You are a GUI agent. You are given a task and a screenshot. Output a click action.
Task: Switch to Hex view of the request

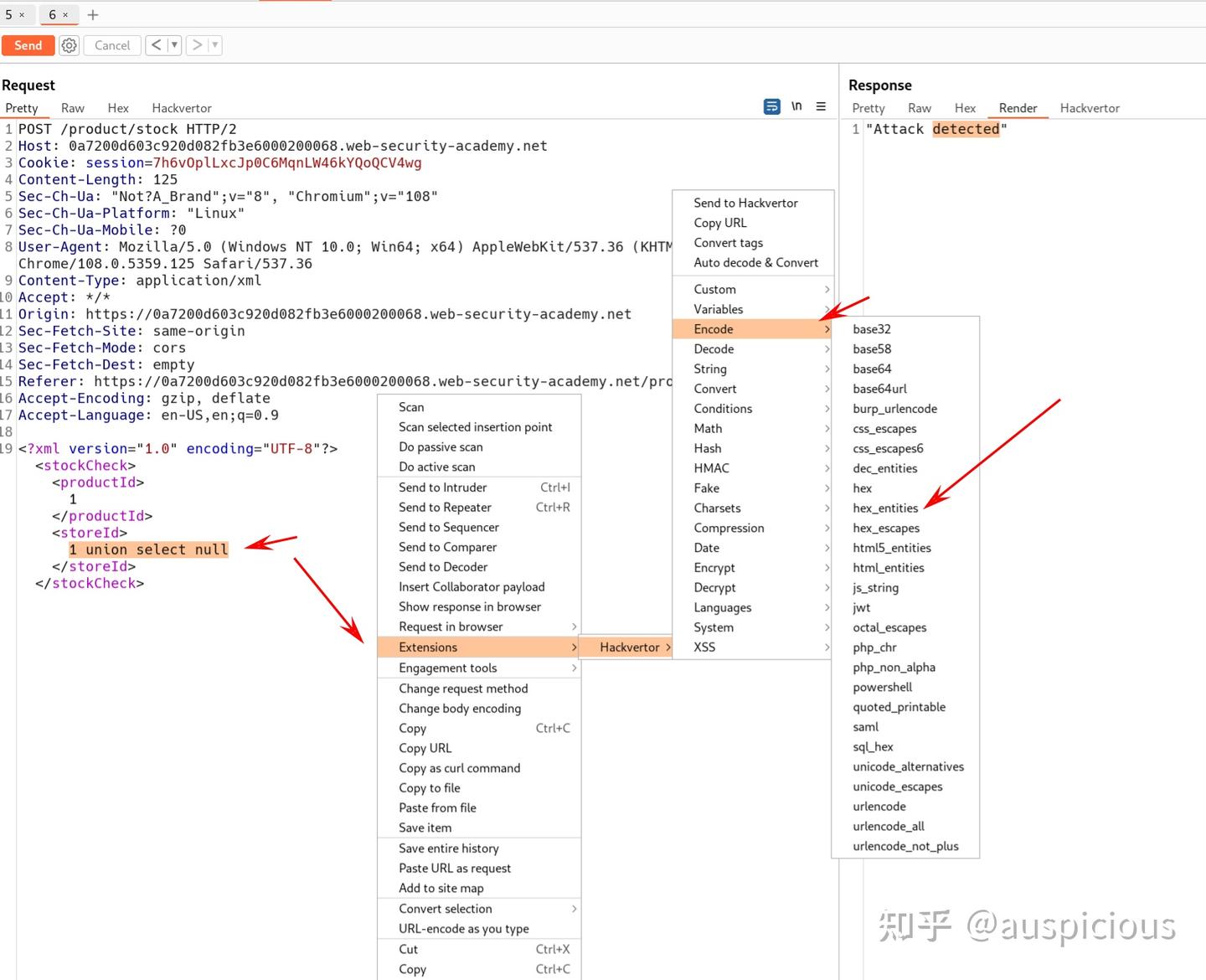(x=117, y=108)
